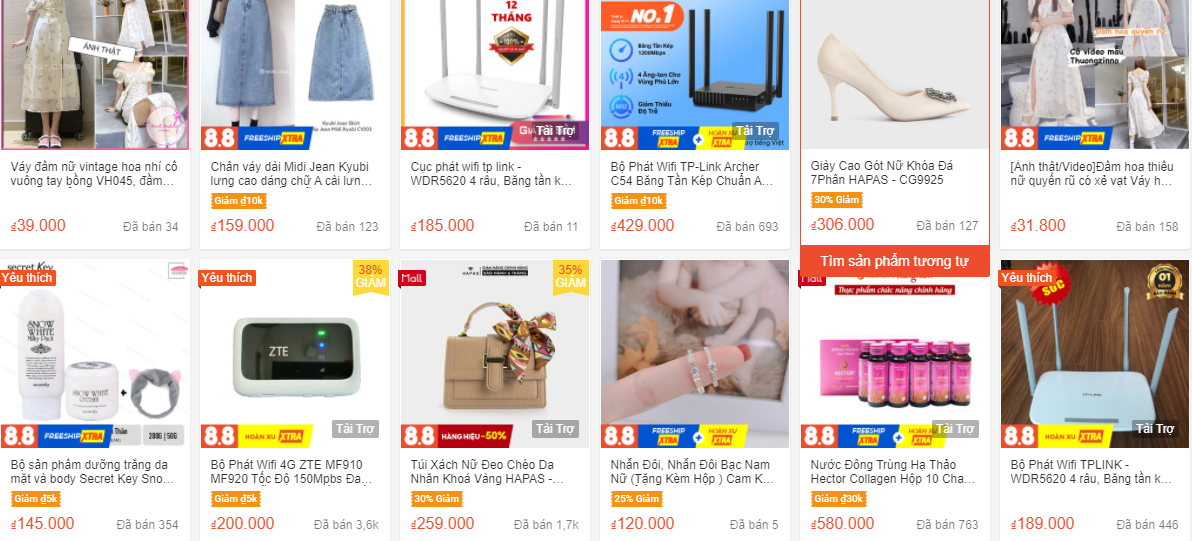Click the 'Tìm sản phẩm tương tự' button
This screenshot has width=1192, height=541.
(894, 261)
